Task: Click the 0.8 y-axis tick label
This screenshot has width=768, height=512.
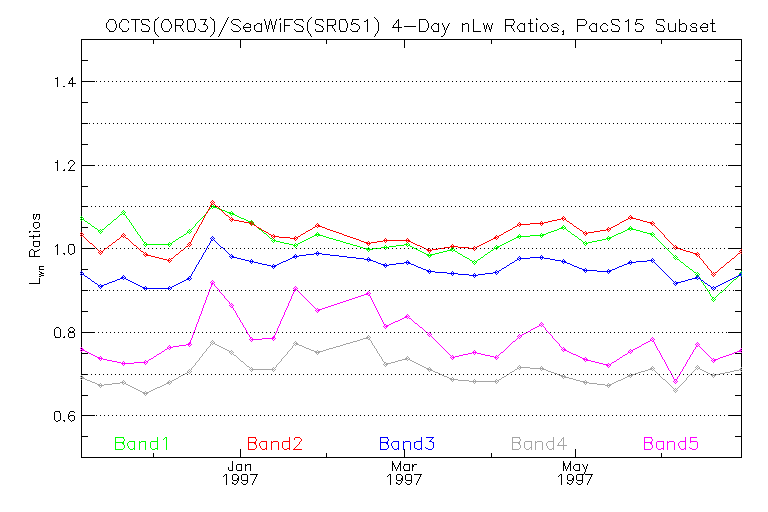Action: [65, 333]
